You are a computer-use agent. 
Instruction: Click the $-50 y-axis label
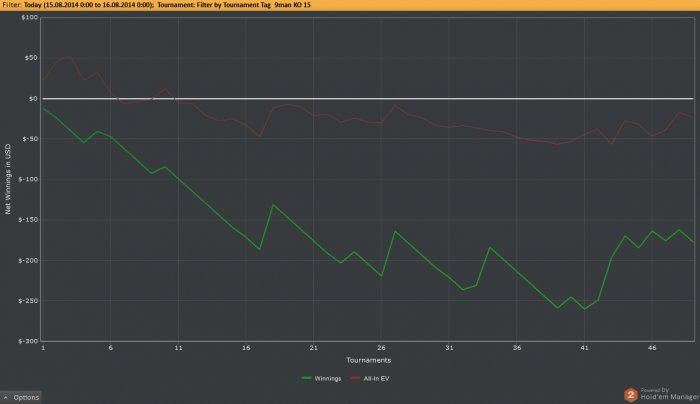coord(31,139)
